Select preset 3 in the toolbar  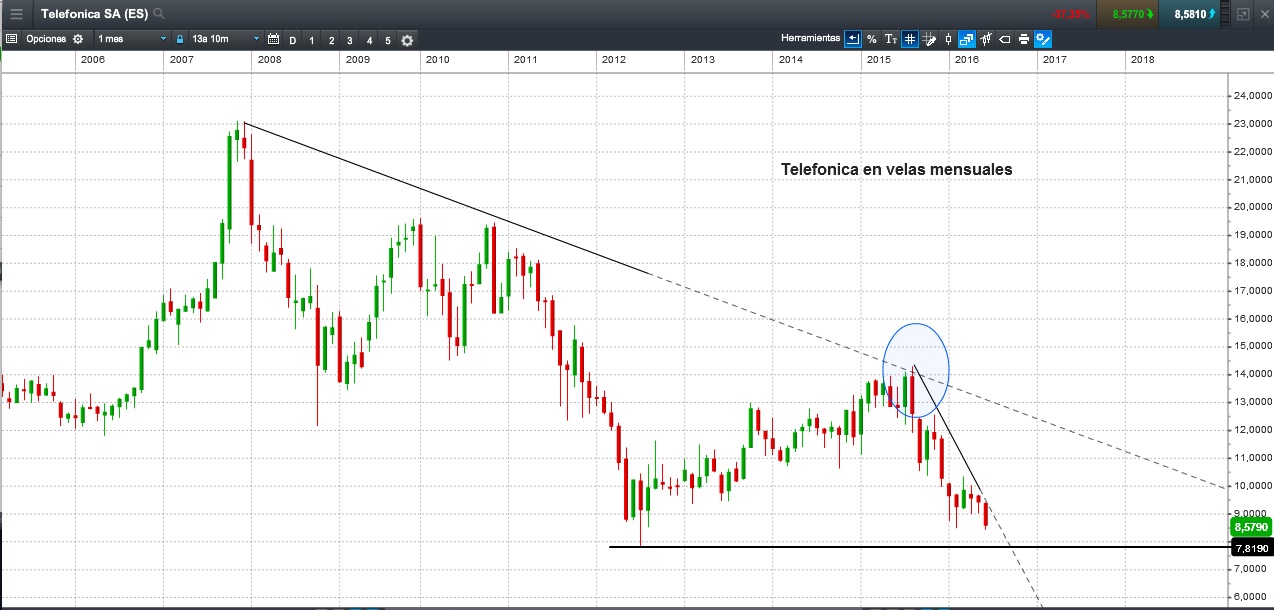[350, 40]
